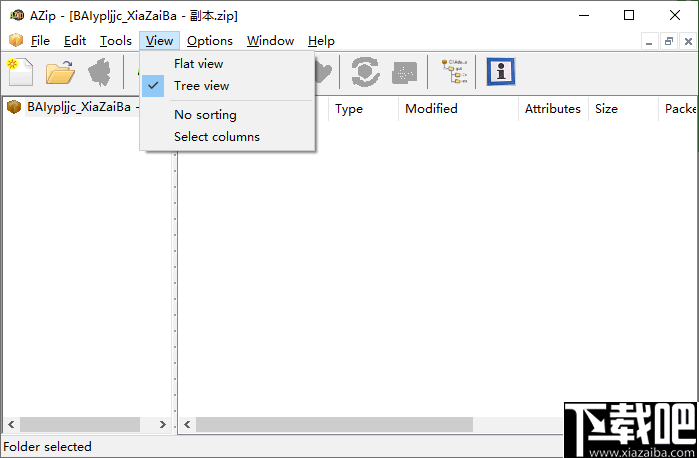Viewport: 699px width, 458px height.
Task: Click the file list horizontal scrollbar thumb
Action: pos(334,425)
